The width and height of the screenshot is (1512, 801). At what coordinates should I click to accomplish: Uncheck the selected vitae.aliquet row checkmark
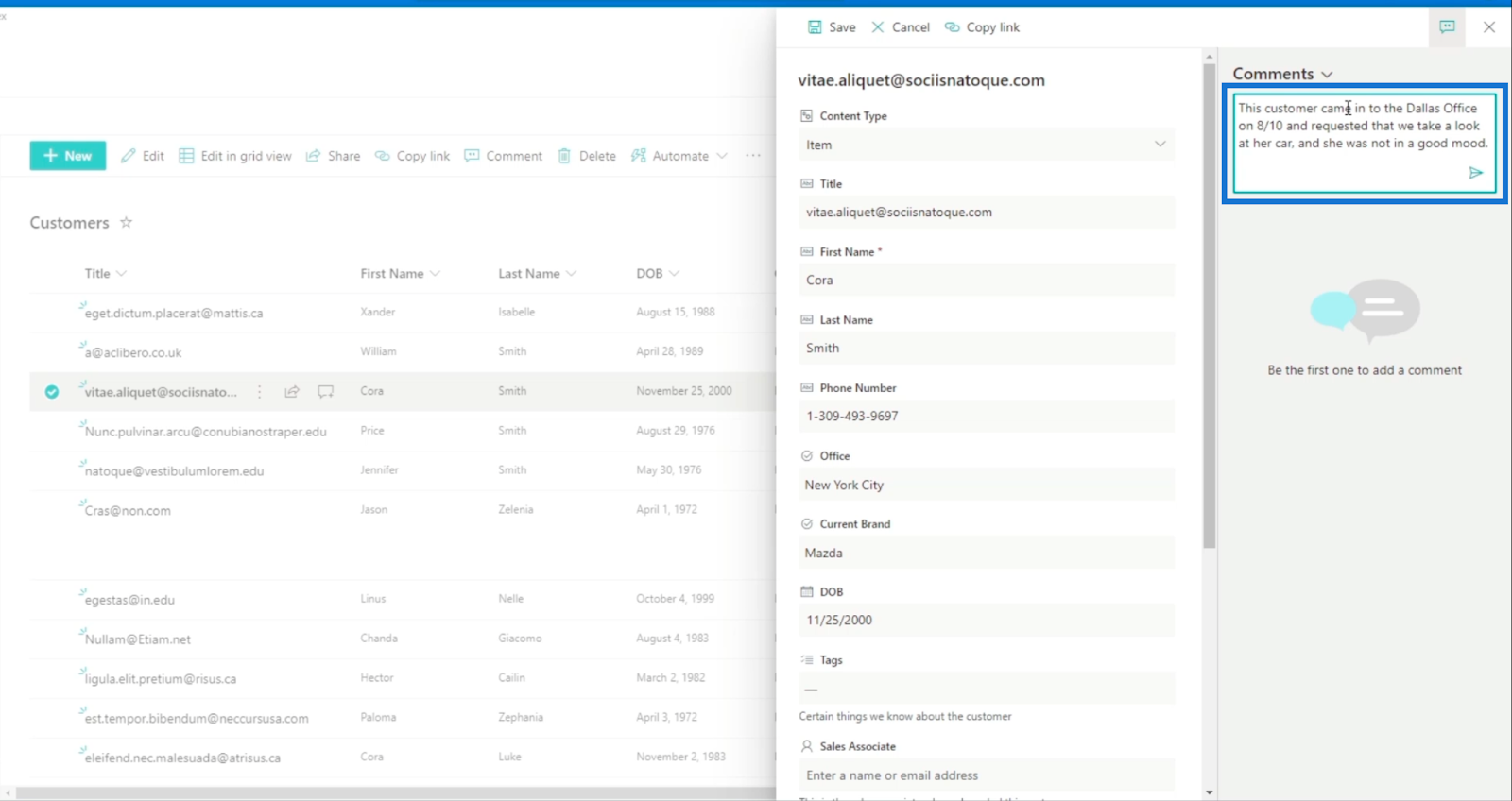[52, 392]
